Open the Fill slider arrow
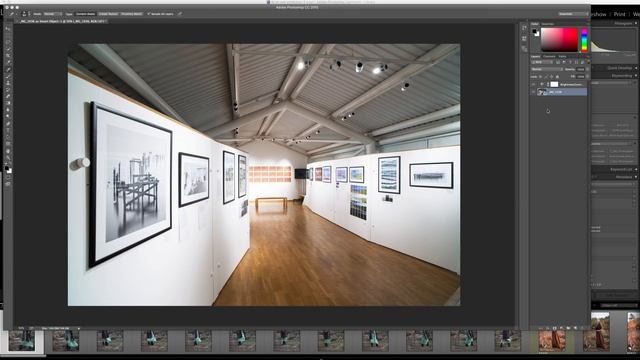This screenshot has width=640, height=360. click(x=587, y=77)
